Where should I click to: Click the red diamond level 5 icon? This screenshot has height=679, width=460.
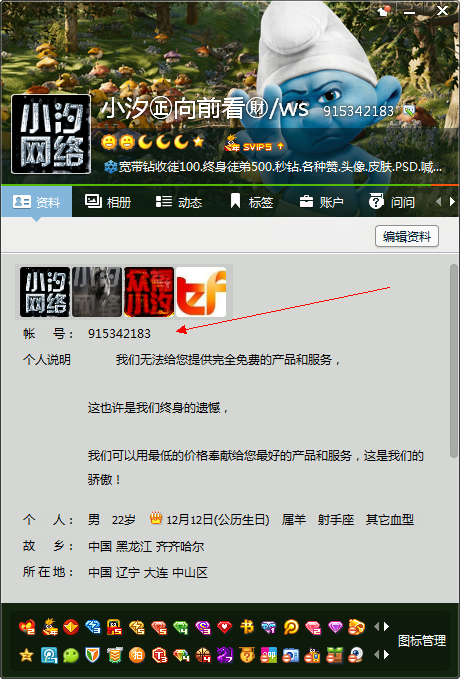pyautogui.click(x=159, y=627)
